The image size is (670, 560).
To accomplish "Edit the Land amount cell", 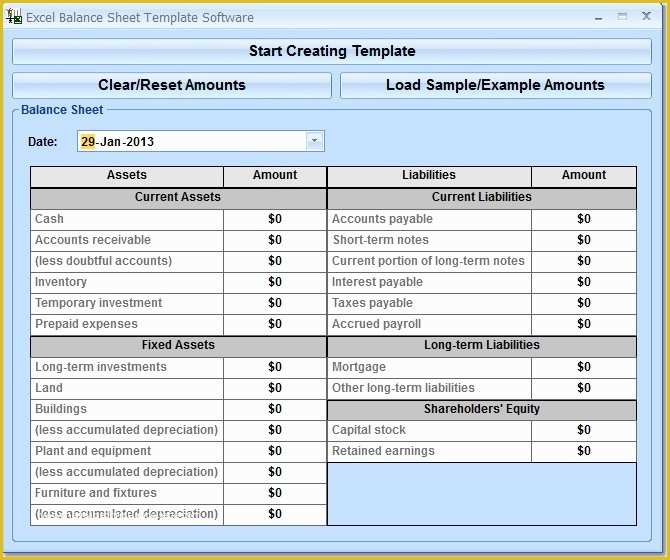I will point(275,388).
